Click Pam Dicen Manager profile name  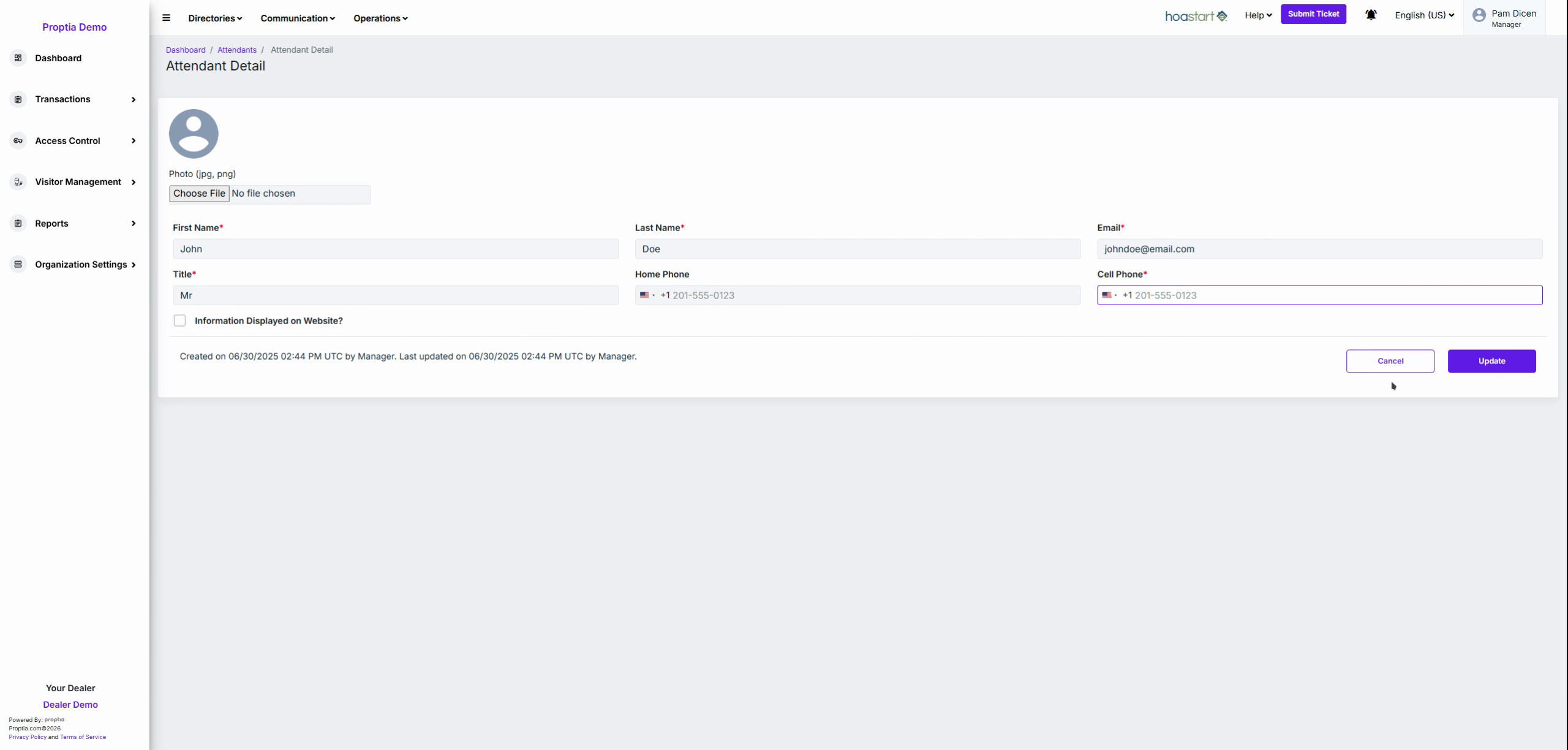(x=1513, y=18)
